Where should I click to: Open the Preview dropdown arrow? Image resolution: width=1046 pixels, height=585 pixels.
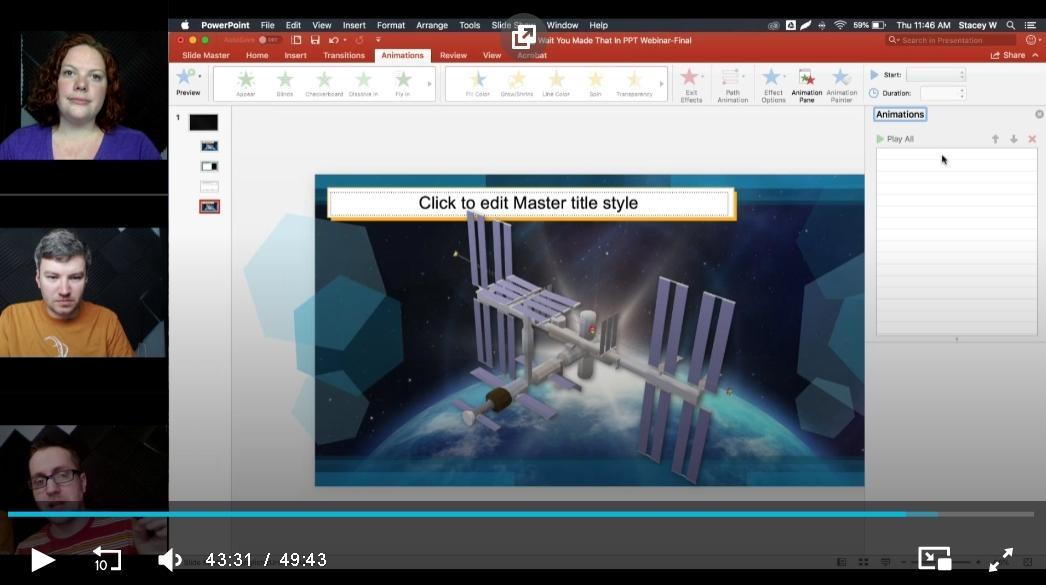tap(200, 76)
